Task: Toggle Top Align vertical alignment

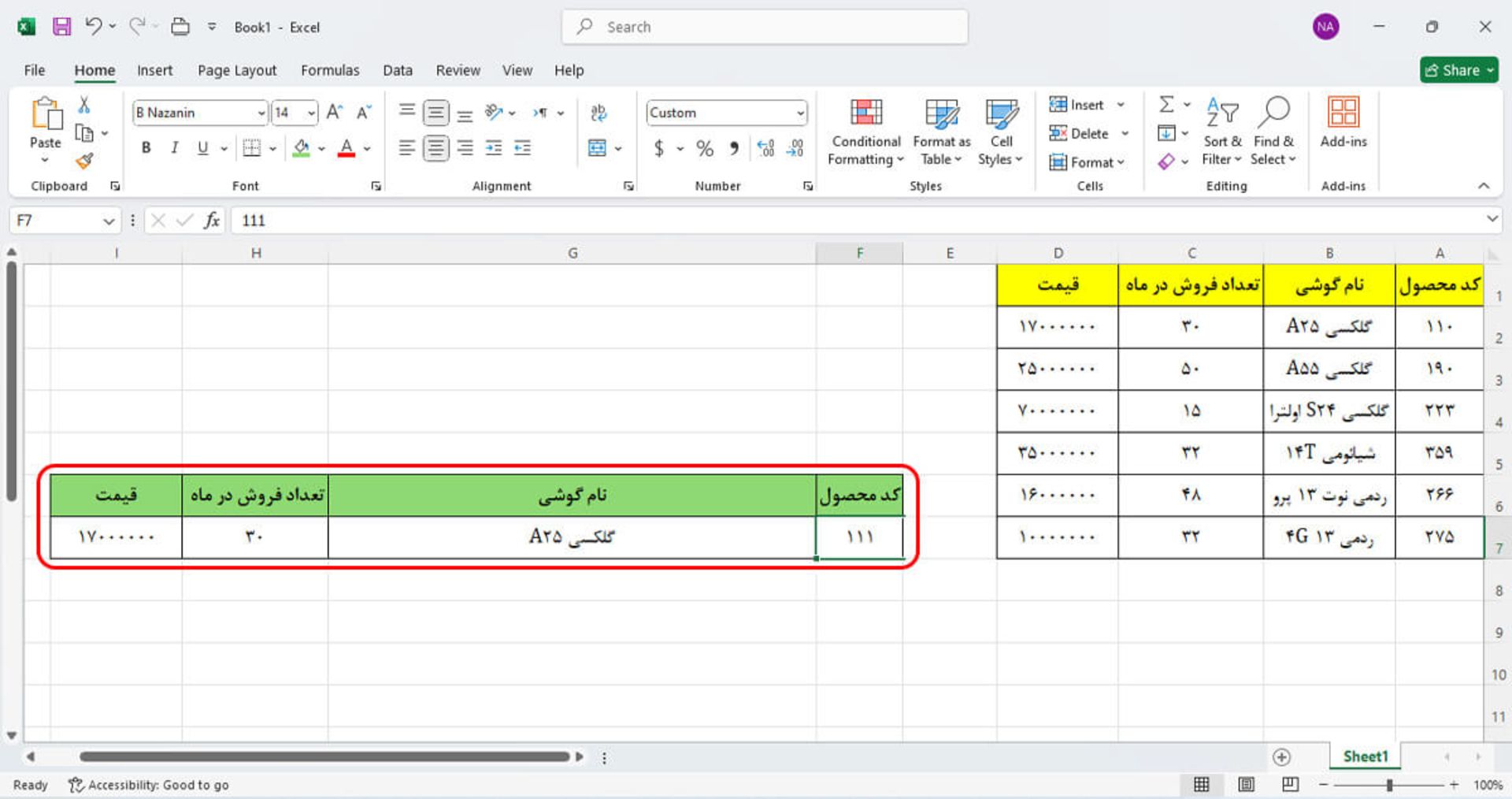Action: point(406,113)
